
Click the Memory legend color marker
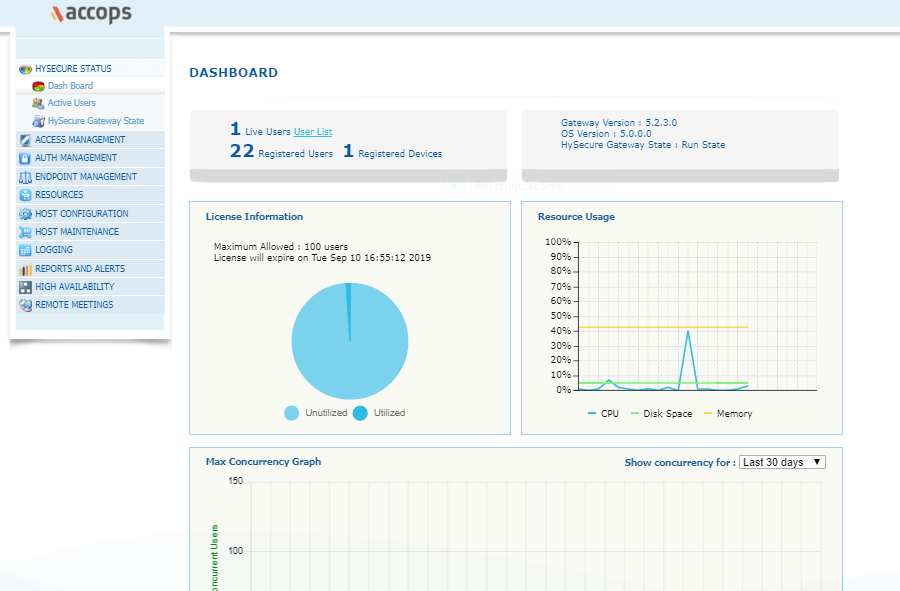(708, 414)
